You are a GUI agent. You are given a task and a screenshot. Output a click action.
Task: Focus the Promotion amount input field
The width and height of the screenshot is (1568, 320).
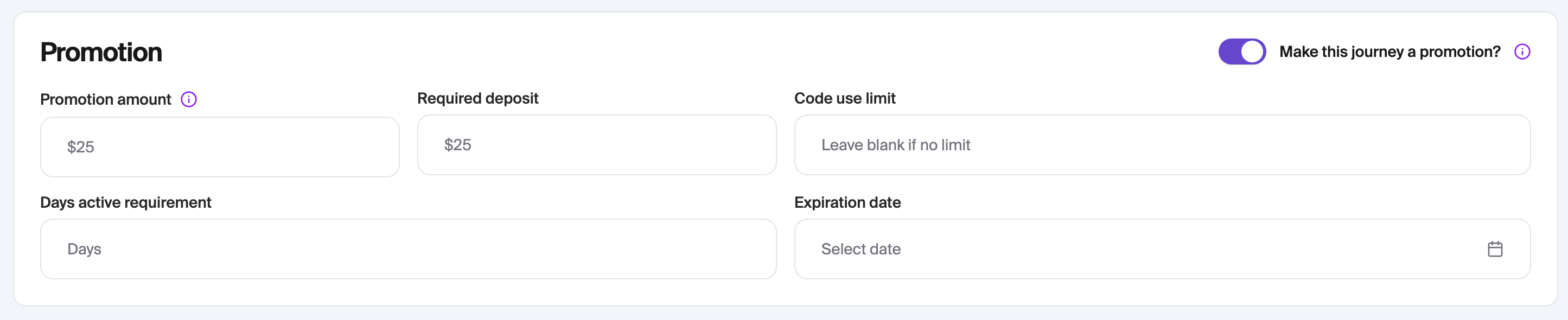(x=220, y=146)
